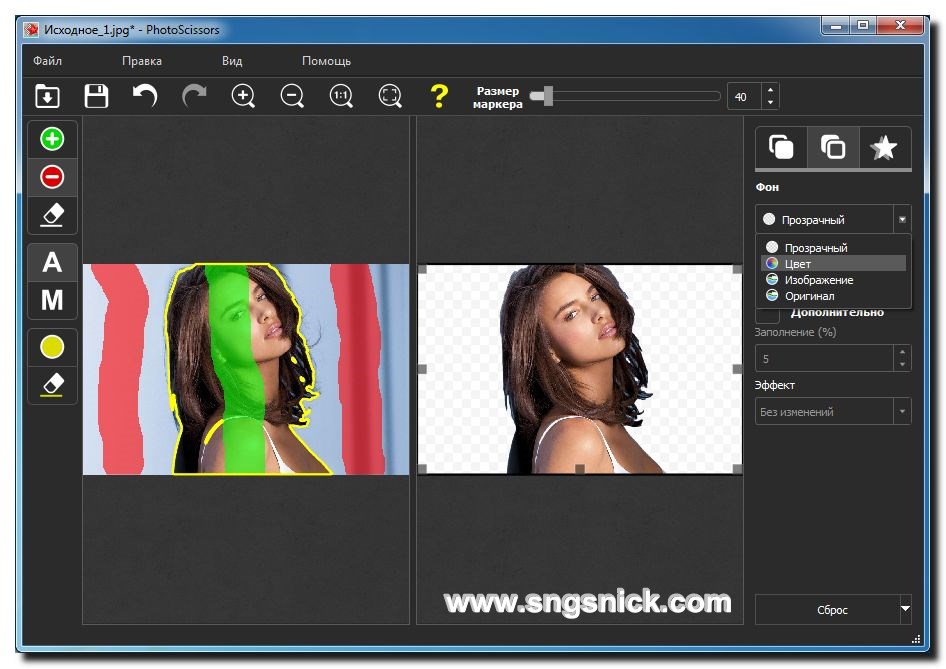
Task: Click the zoom to fit magnifier icon
Action: [x=390, y=96]
